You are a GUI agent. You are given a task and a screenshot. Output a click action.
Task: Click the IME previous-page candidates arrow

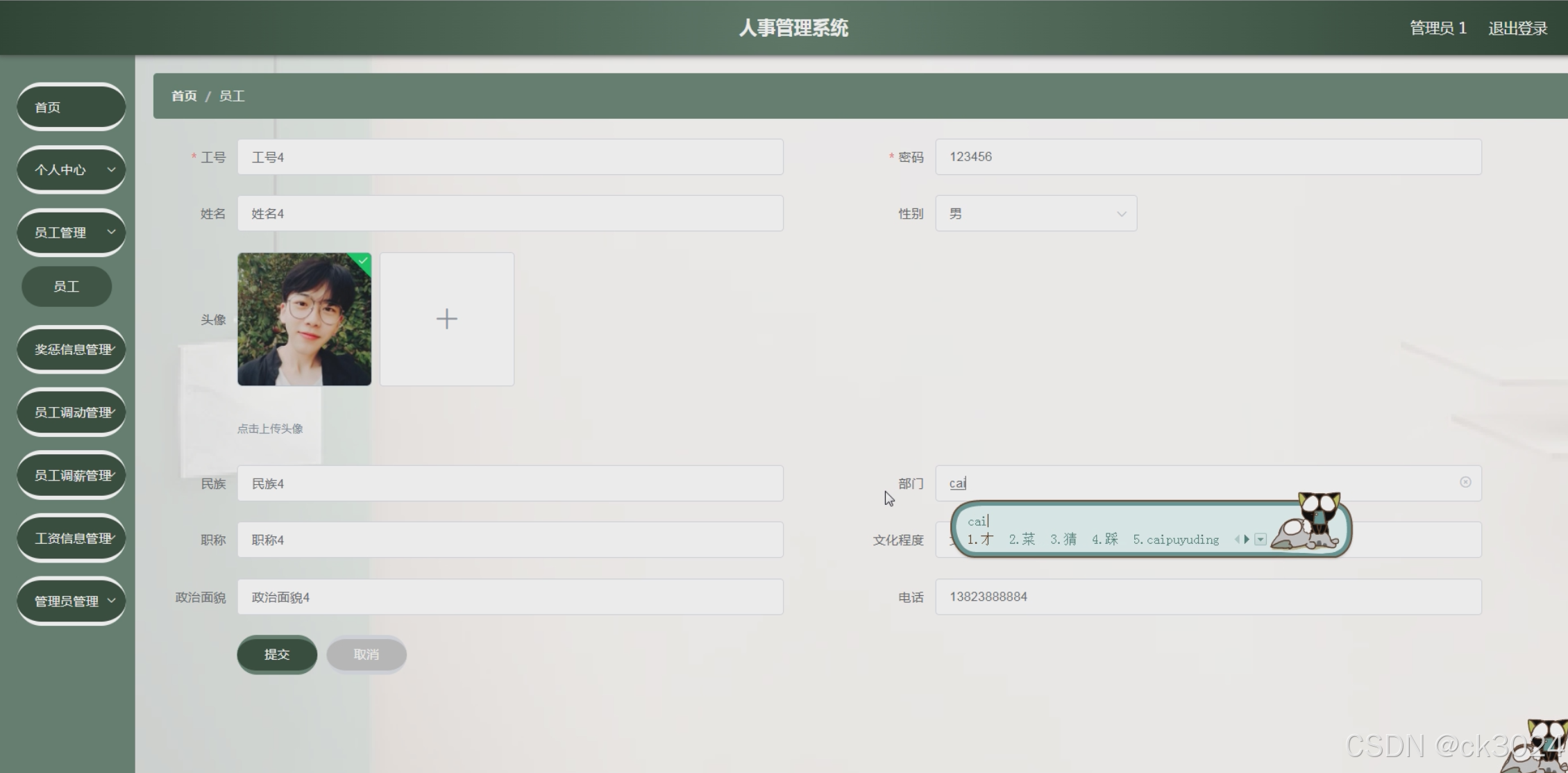point(1237,540)
